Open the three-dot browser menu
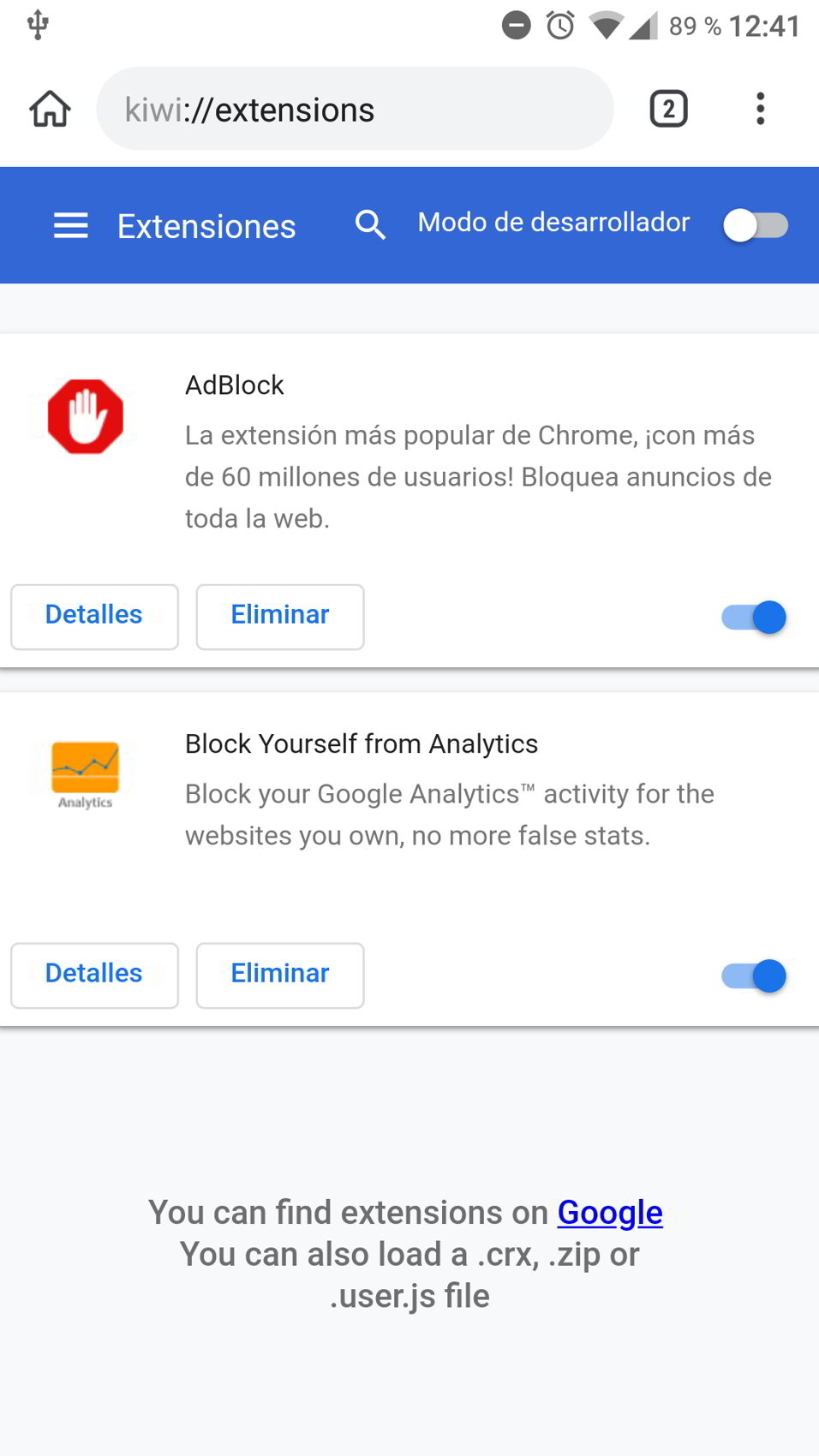 [760, 110]
